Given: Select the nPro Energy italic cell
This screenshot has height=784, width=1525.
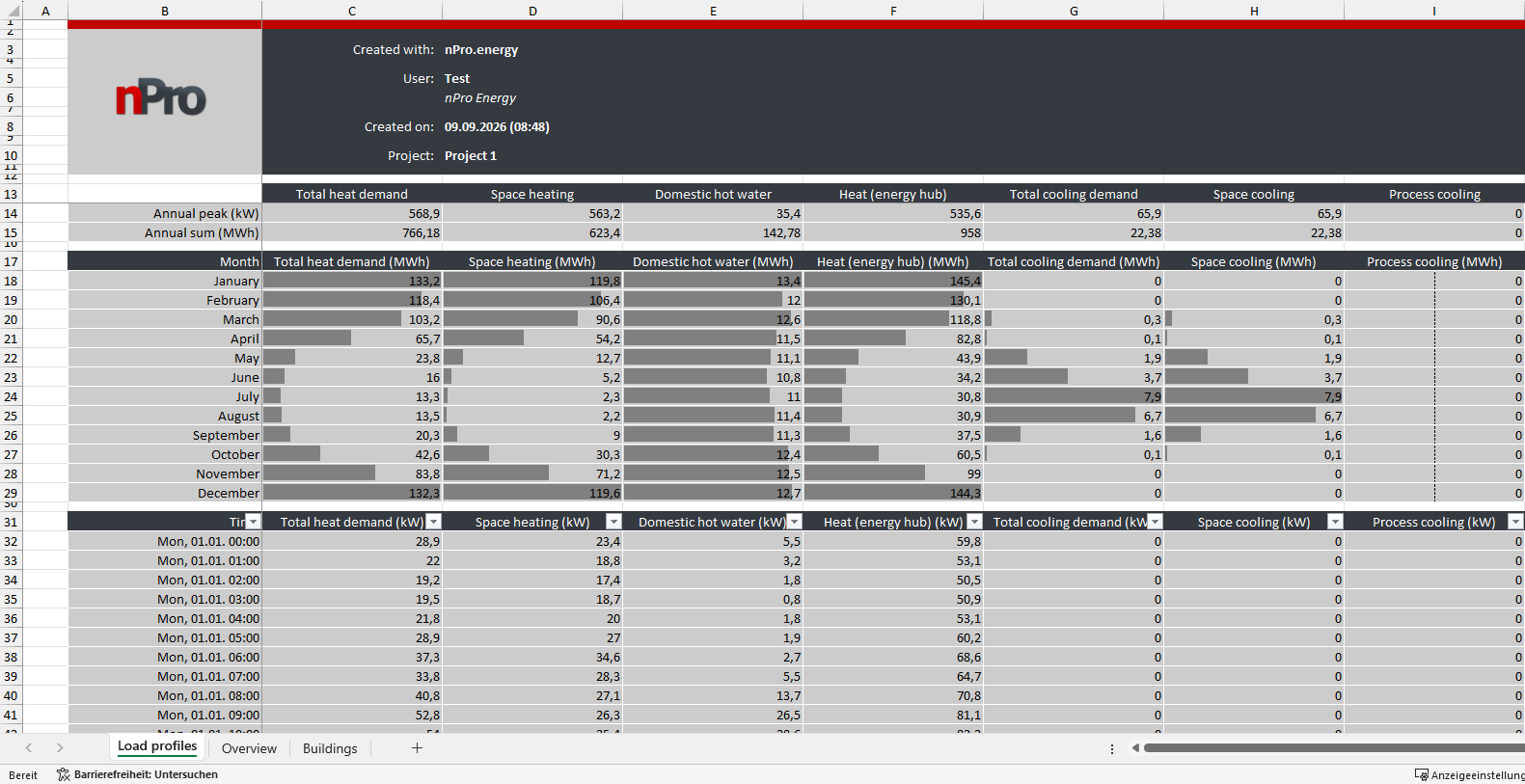Looking at the screenshot, I should 480,97.
